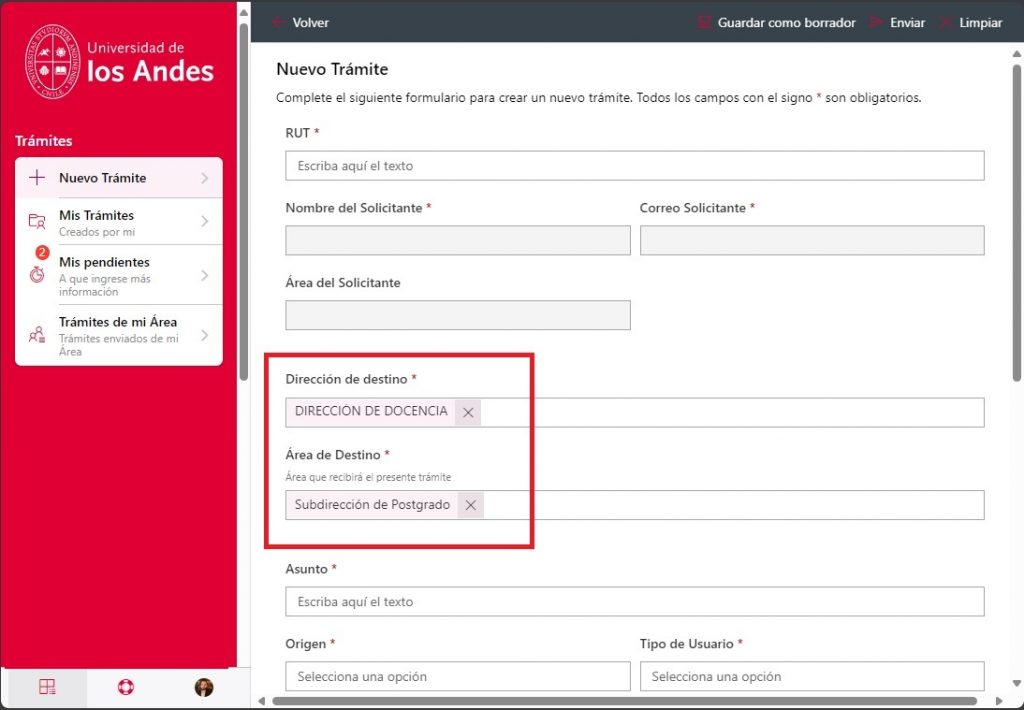Click the Limpiar button
This screenshot has height=710, width=1024.
[x=971, y=22]
